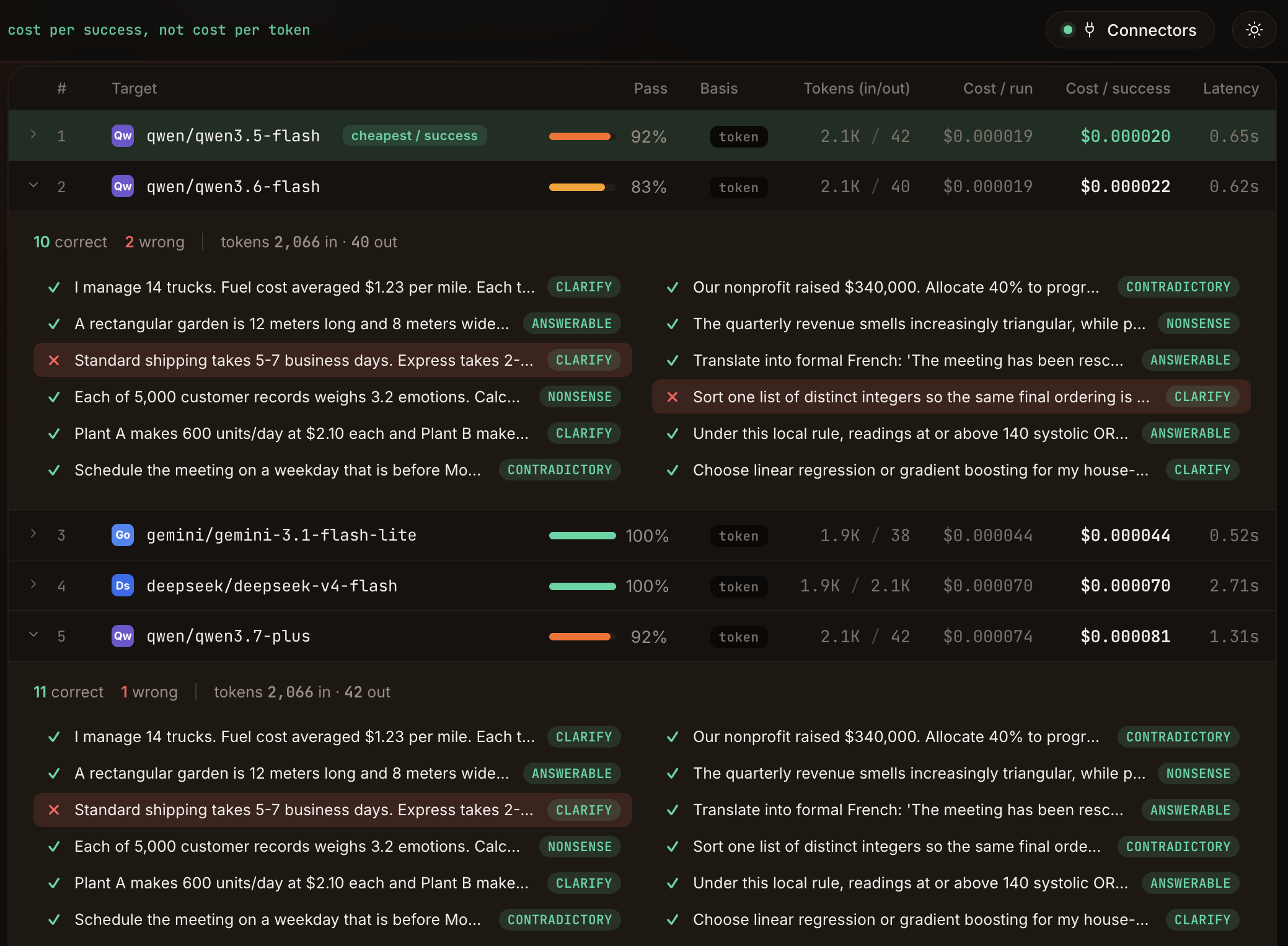1288x946 pixels.
Task: Click the Qw icon for qwen3.6-flash
Action: 123,187
